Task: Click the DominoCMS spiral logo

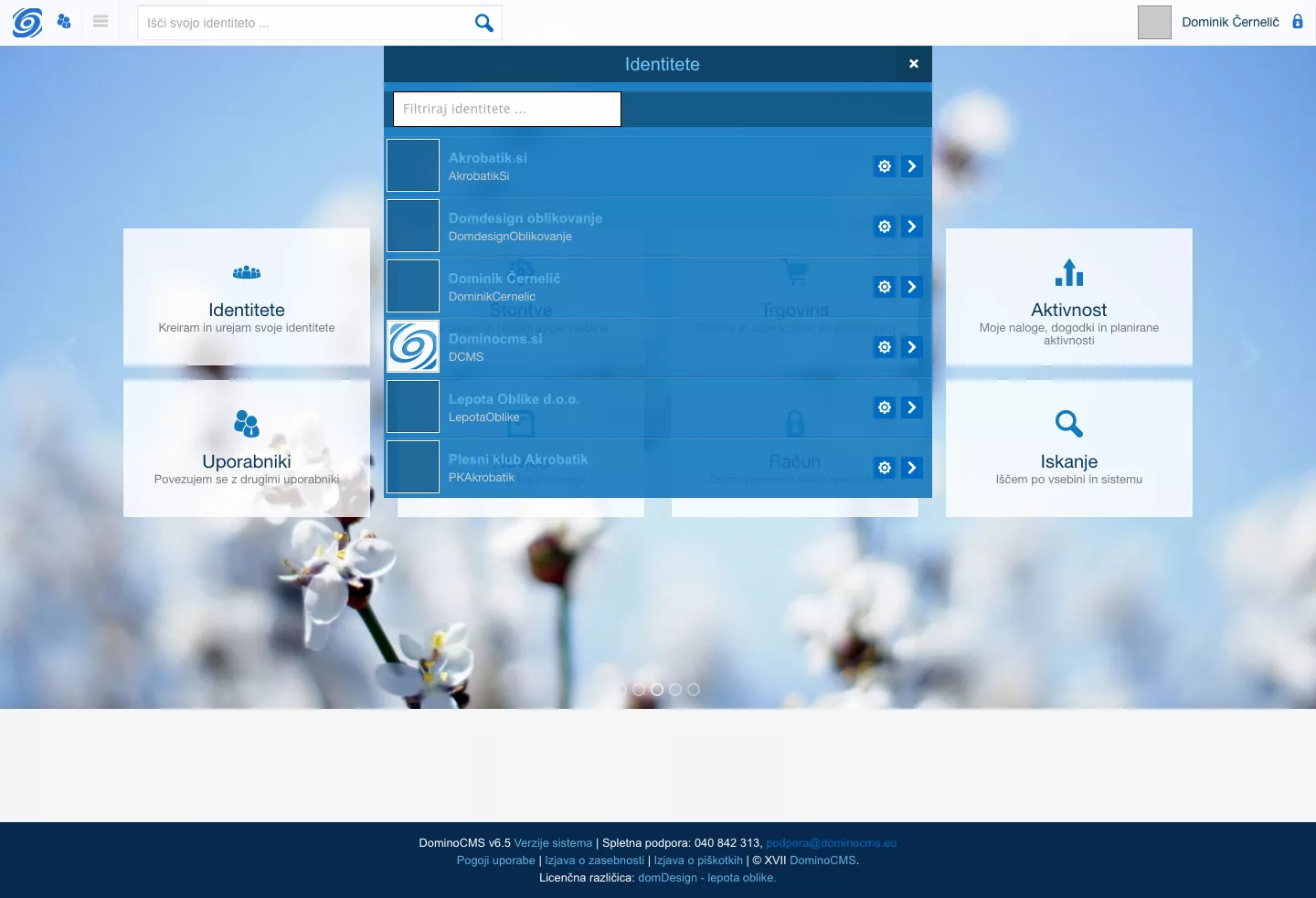Action: [27, 22]
